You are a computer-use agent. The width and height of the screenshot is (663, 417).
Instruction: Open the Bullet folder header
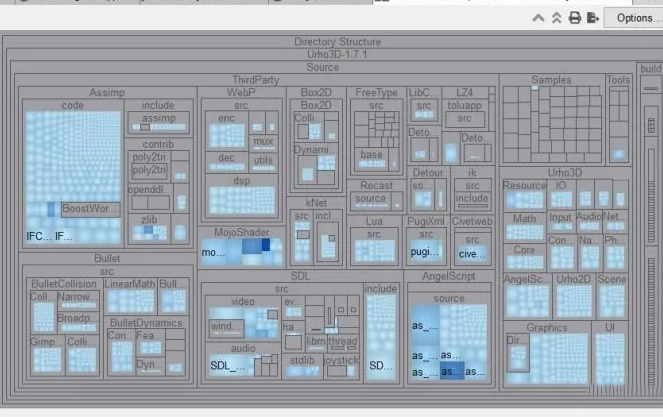click(x=107, y=258)
